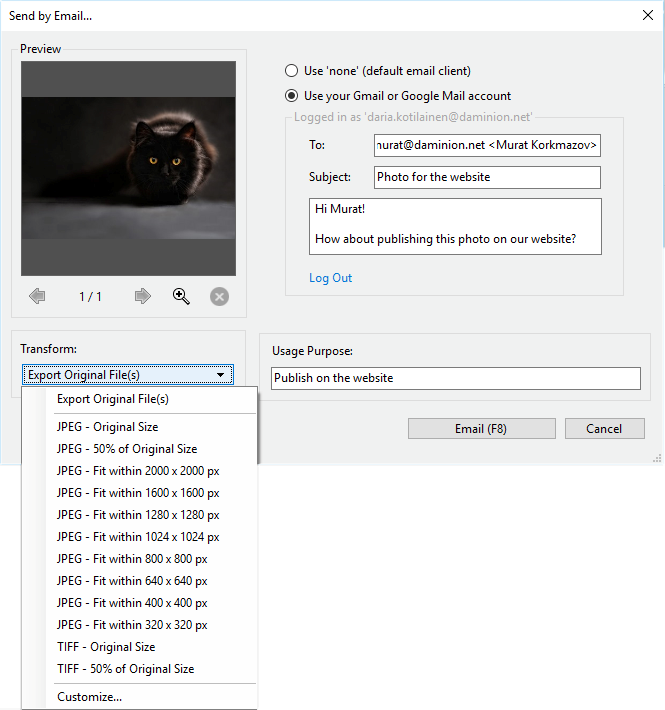Click the Log Out link
This screenshot has height=710, width=665.
[330, 278]
